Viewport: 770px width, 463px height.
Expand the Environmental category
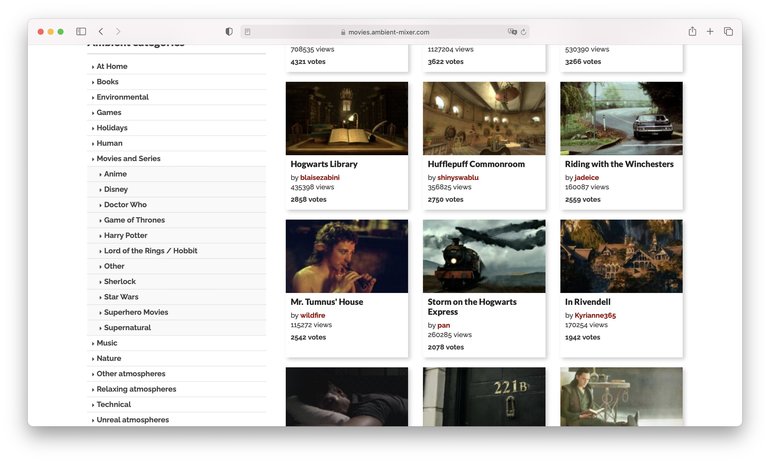[122, 97]
